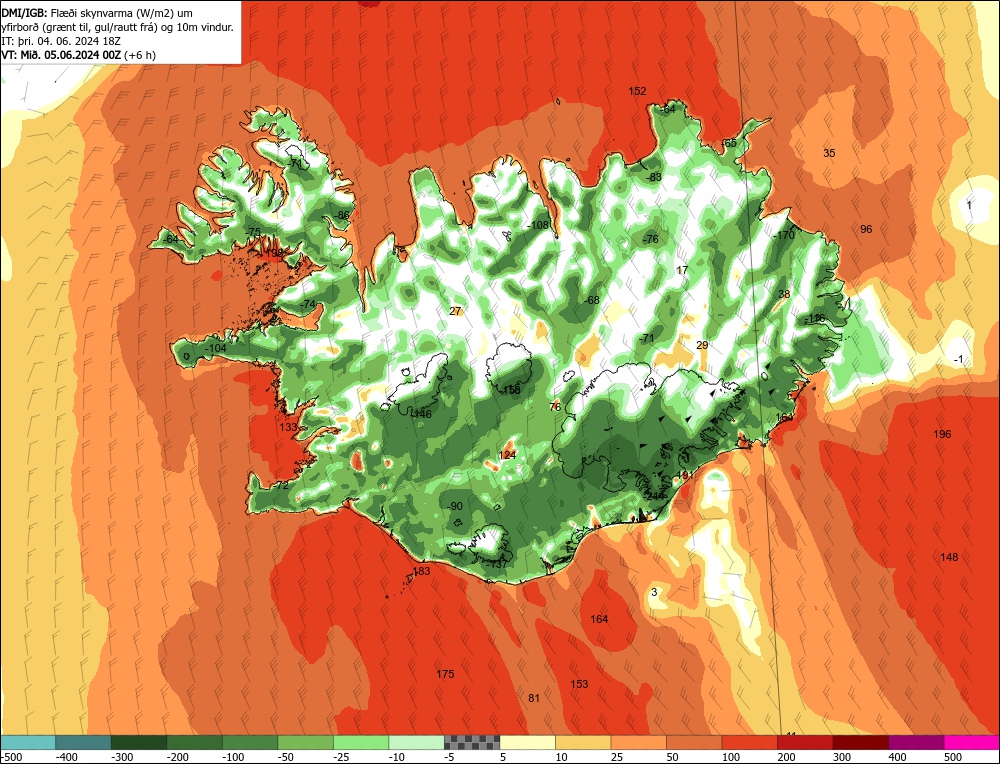
Task: Click the value -86 in the Westfjords
Action: 342,216
